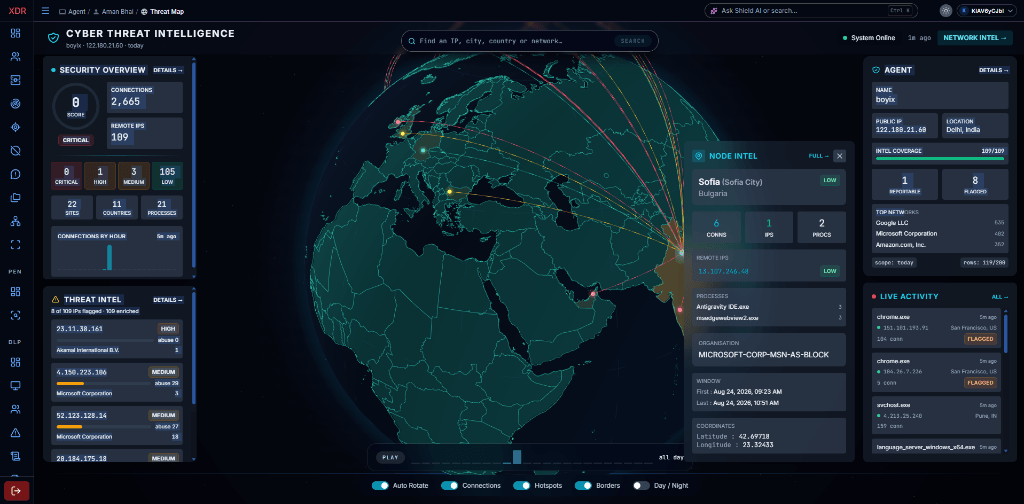
Task: Open the users icon below the top dashboard icon
Action: point(16,57)
